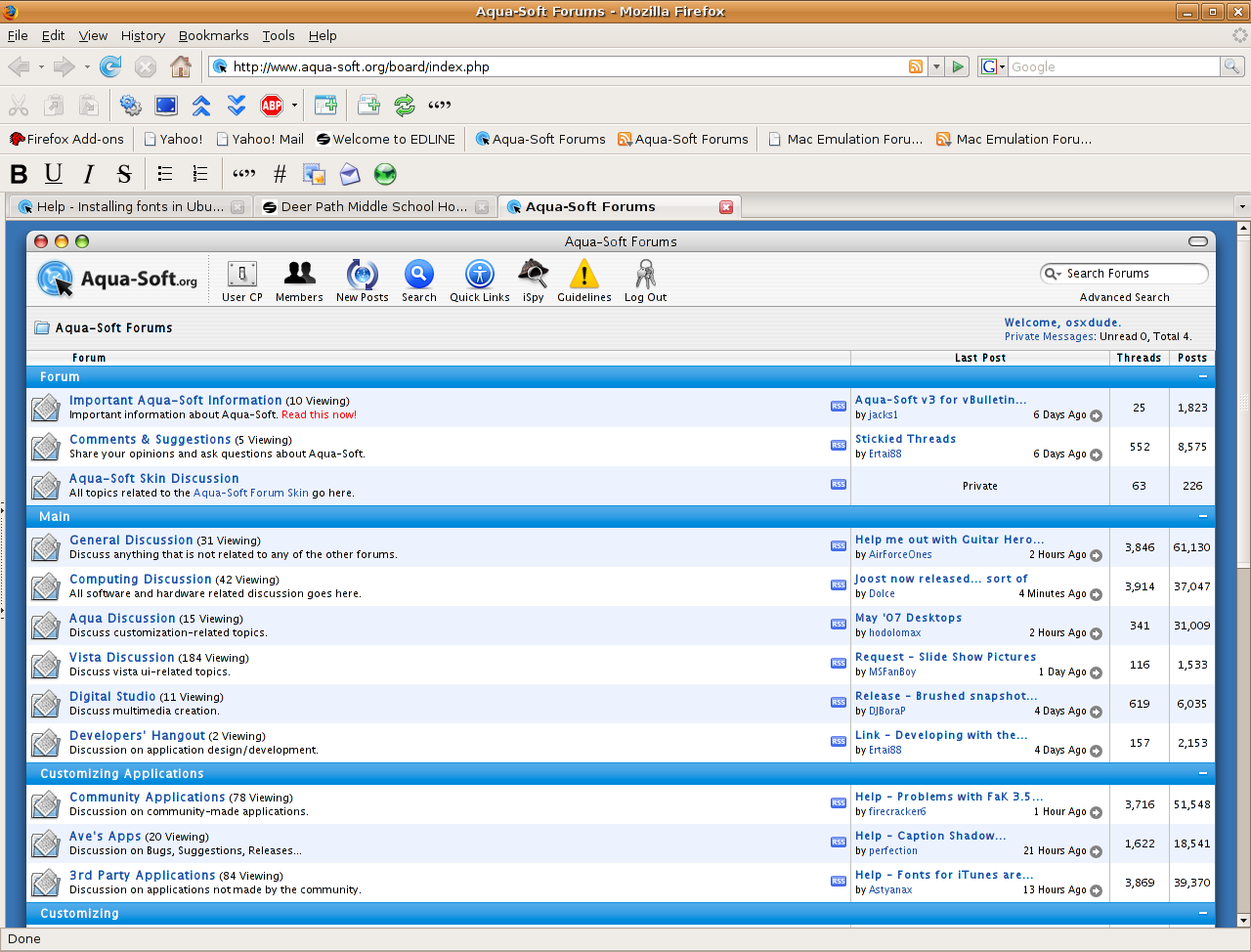
Task: Open the History menu
Action: 143,35
